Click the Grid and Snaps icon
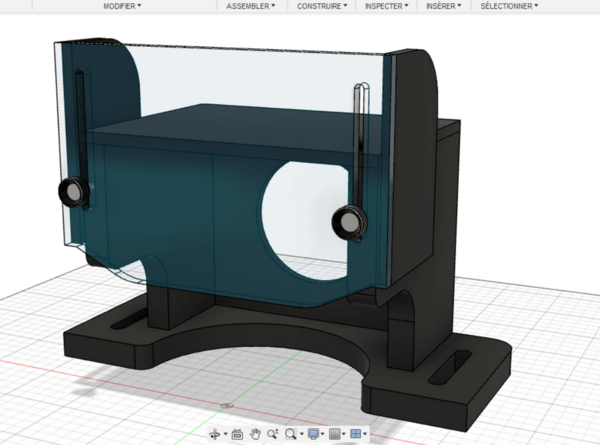The image size is (600, 445). point(335,434)
